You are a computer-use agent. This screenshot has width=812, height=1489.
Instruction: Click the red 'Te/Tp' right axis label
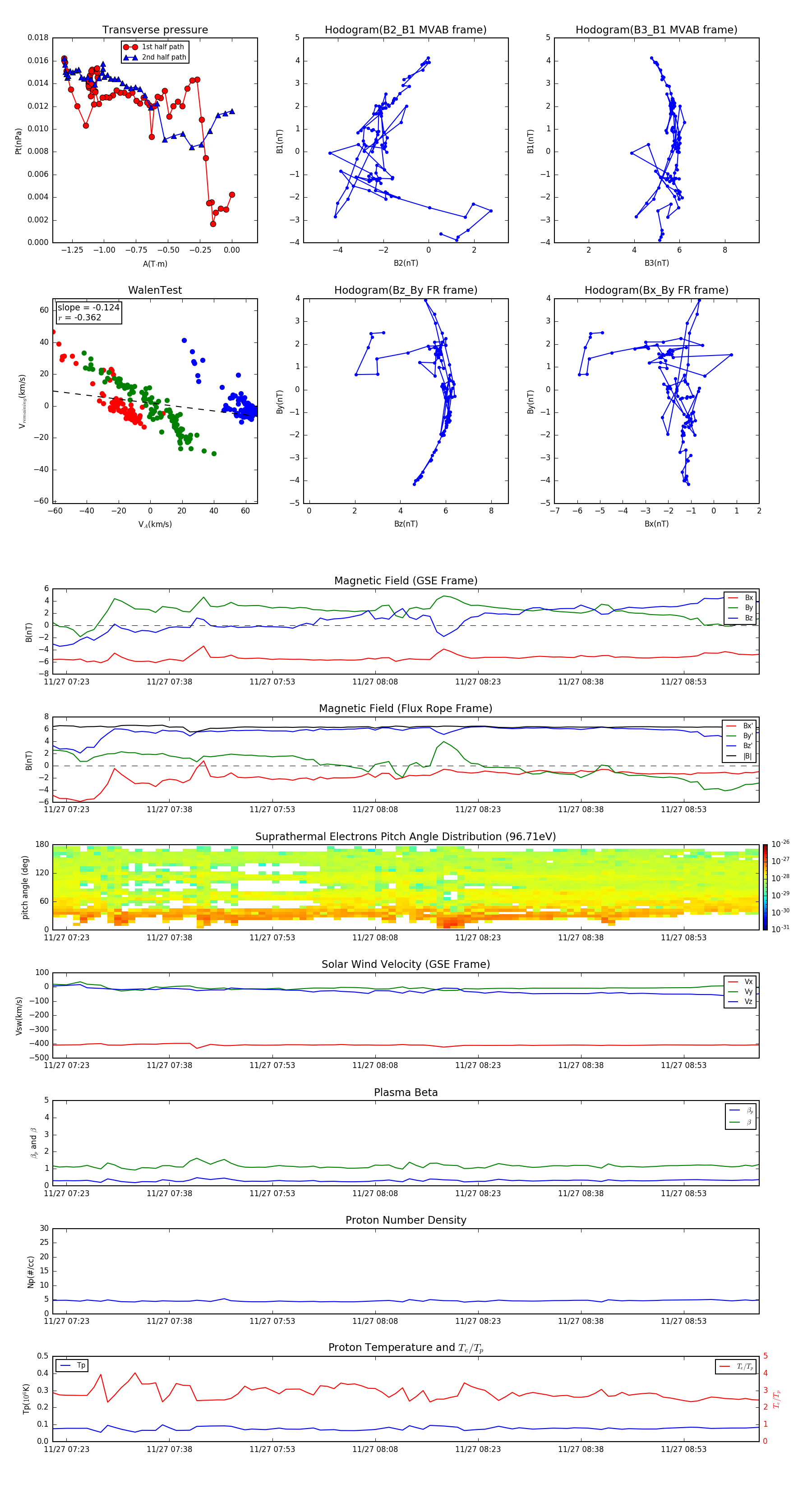click(x=776, y=1399)
